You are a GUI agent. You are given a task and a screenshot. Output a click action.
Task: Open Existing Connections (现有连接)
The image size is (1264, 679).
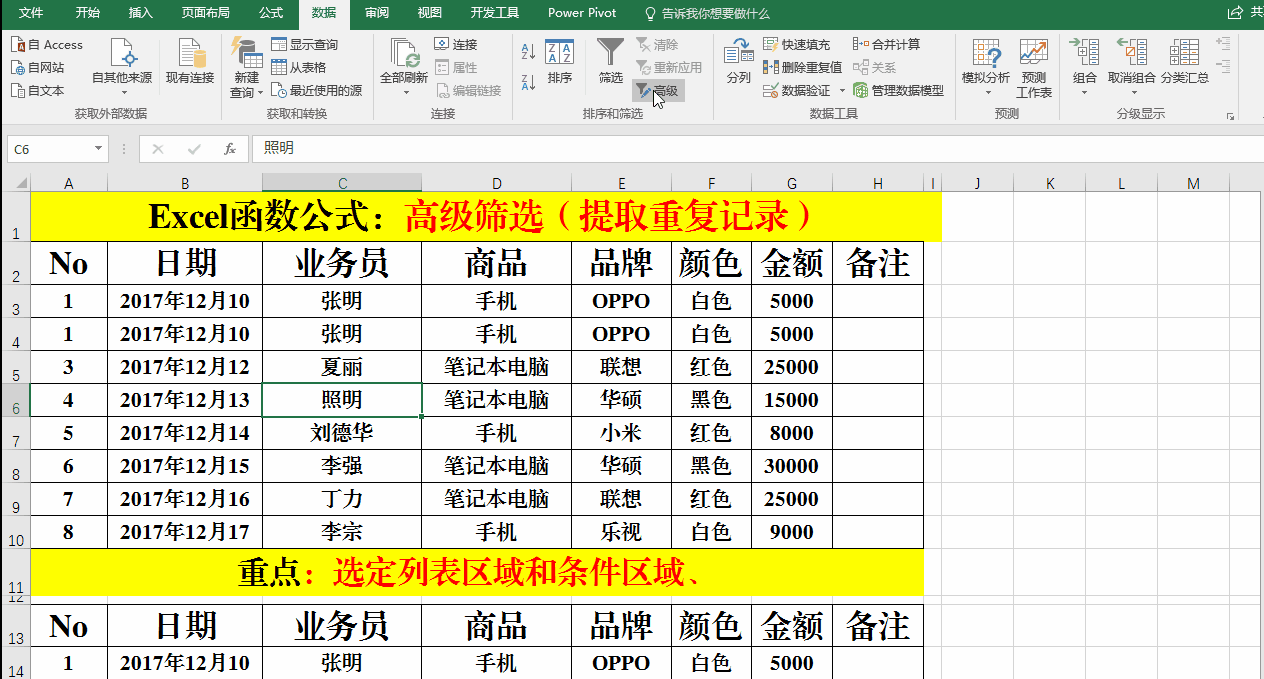pyautogui.click(x=190, y=60)
